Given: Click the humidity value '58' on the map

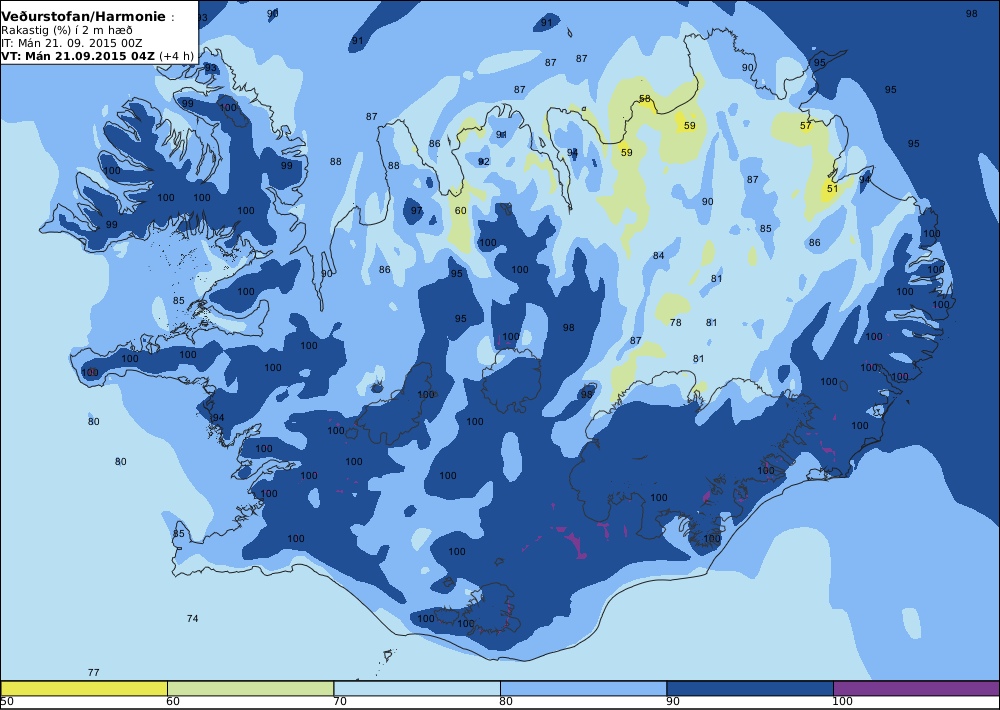Looking at the screenshot, I should (x=645, y=99).
